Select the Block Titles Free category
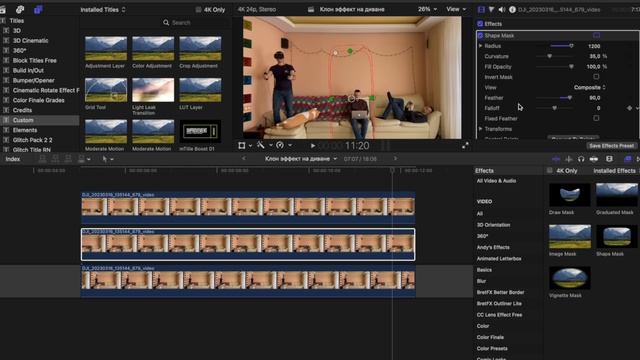Image resolution: width=640 pixels, height=360 pixels. [35, 60]
